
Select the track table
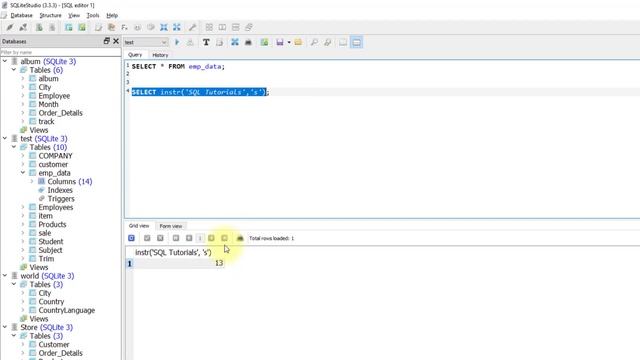click(x=46, y=121)
